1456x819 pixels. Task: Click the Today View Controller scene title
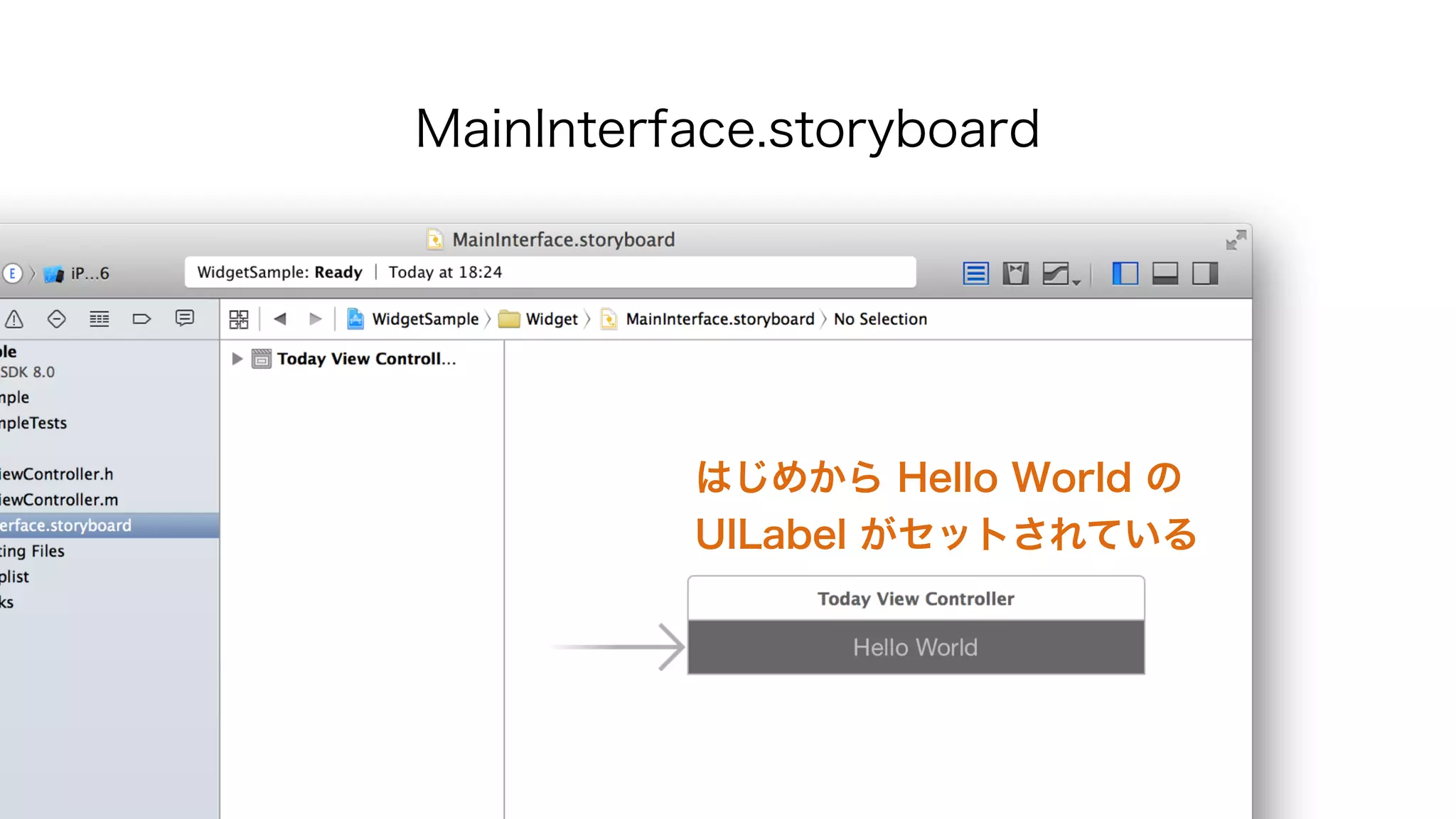[x=916, y=599]
